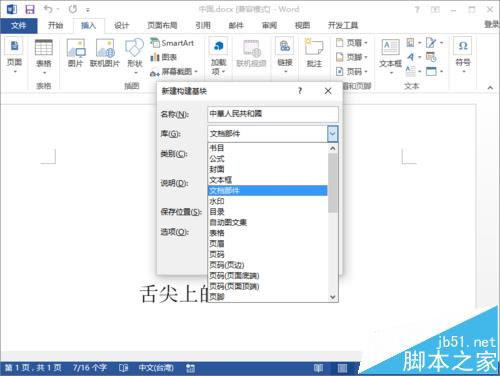Image resolution: width=500 pixels, height=376 pixels.
Task: Open the 形状 shapes gallery
Action: (135, 55)
